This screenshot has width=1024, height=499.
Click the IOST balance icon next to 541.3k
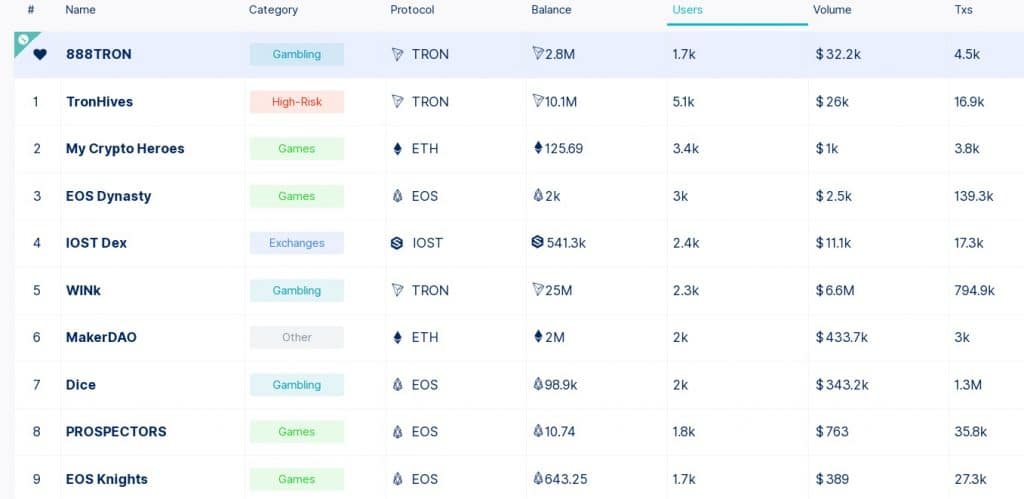[x=537, y=242]
